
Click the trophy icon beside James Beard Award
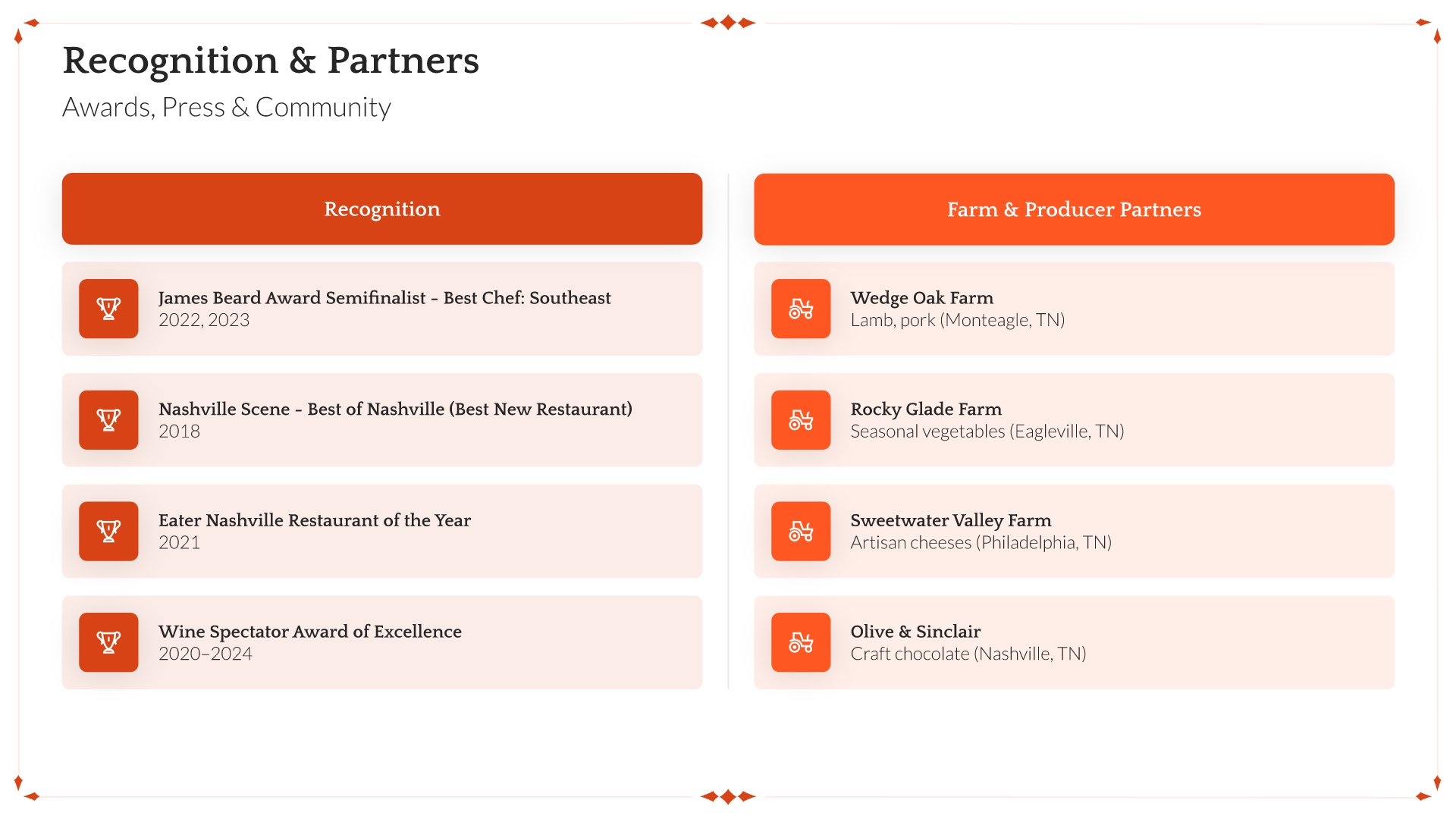tap(108, 309)
